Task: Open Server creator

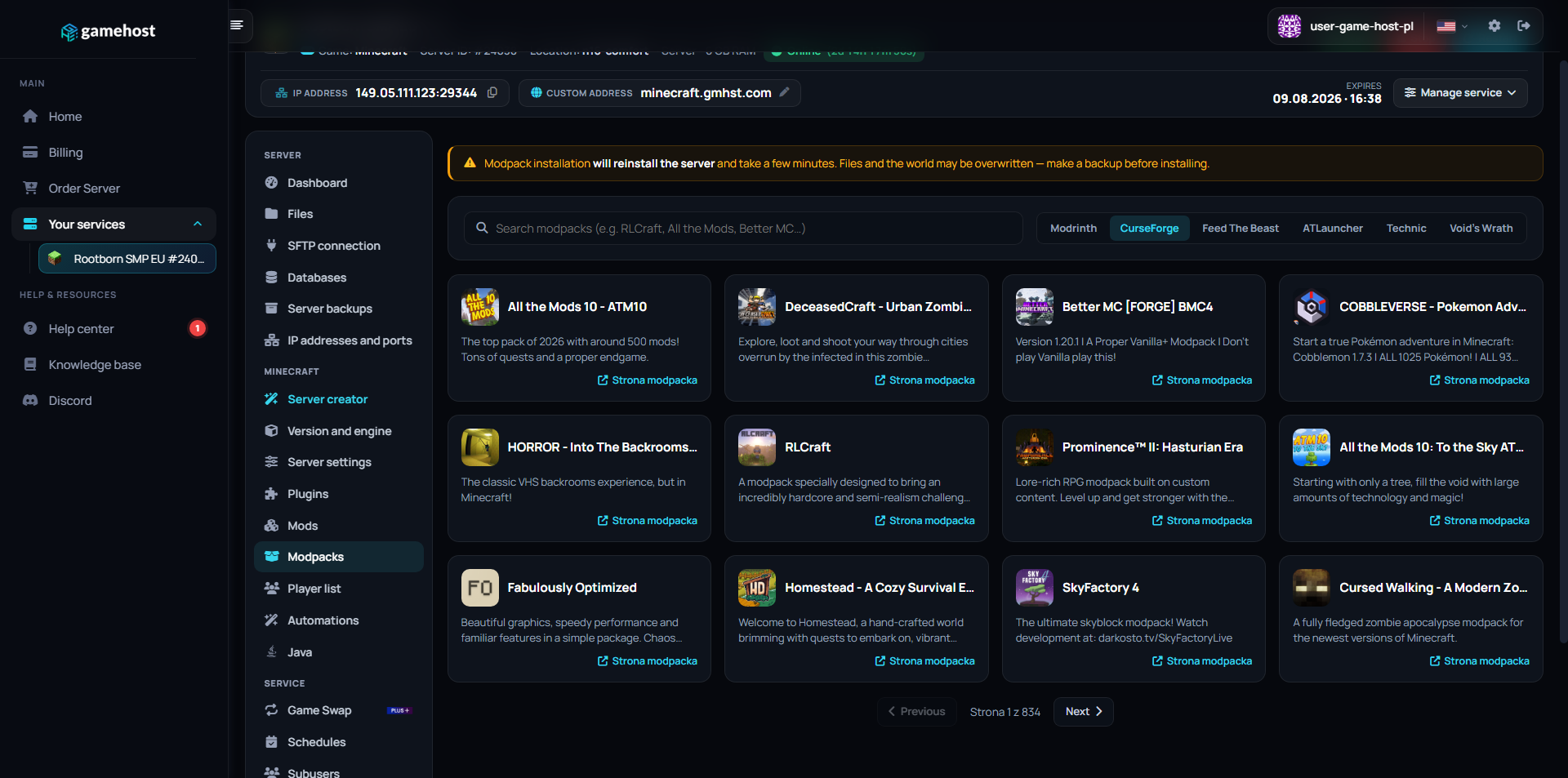Action: tap(339, 399)
